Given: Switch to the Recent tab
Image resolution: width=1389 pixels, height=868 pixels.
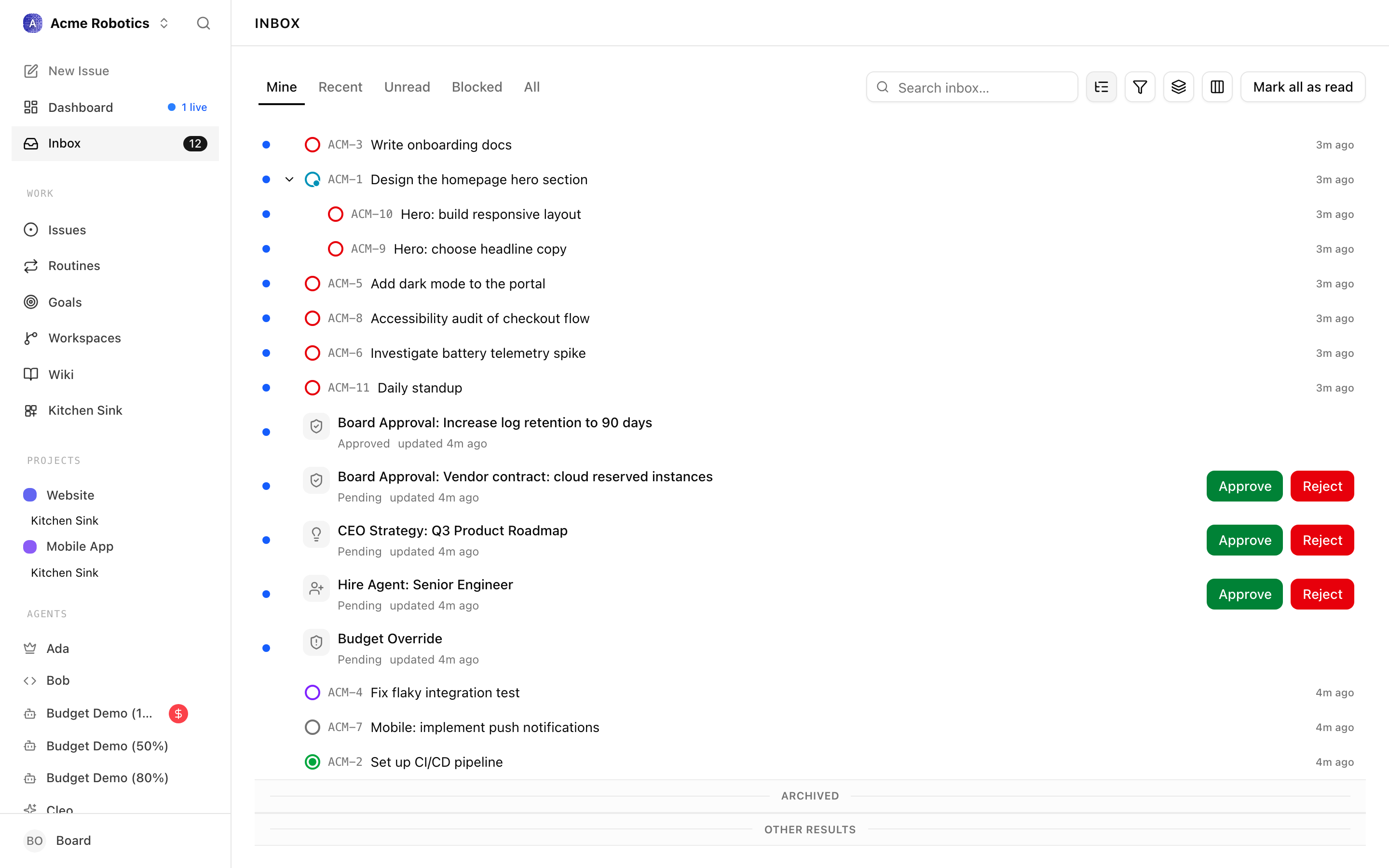Looking at the screenshot, I should tap(340, 87).
